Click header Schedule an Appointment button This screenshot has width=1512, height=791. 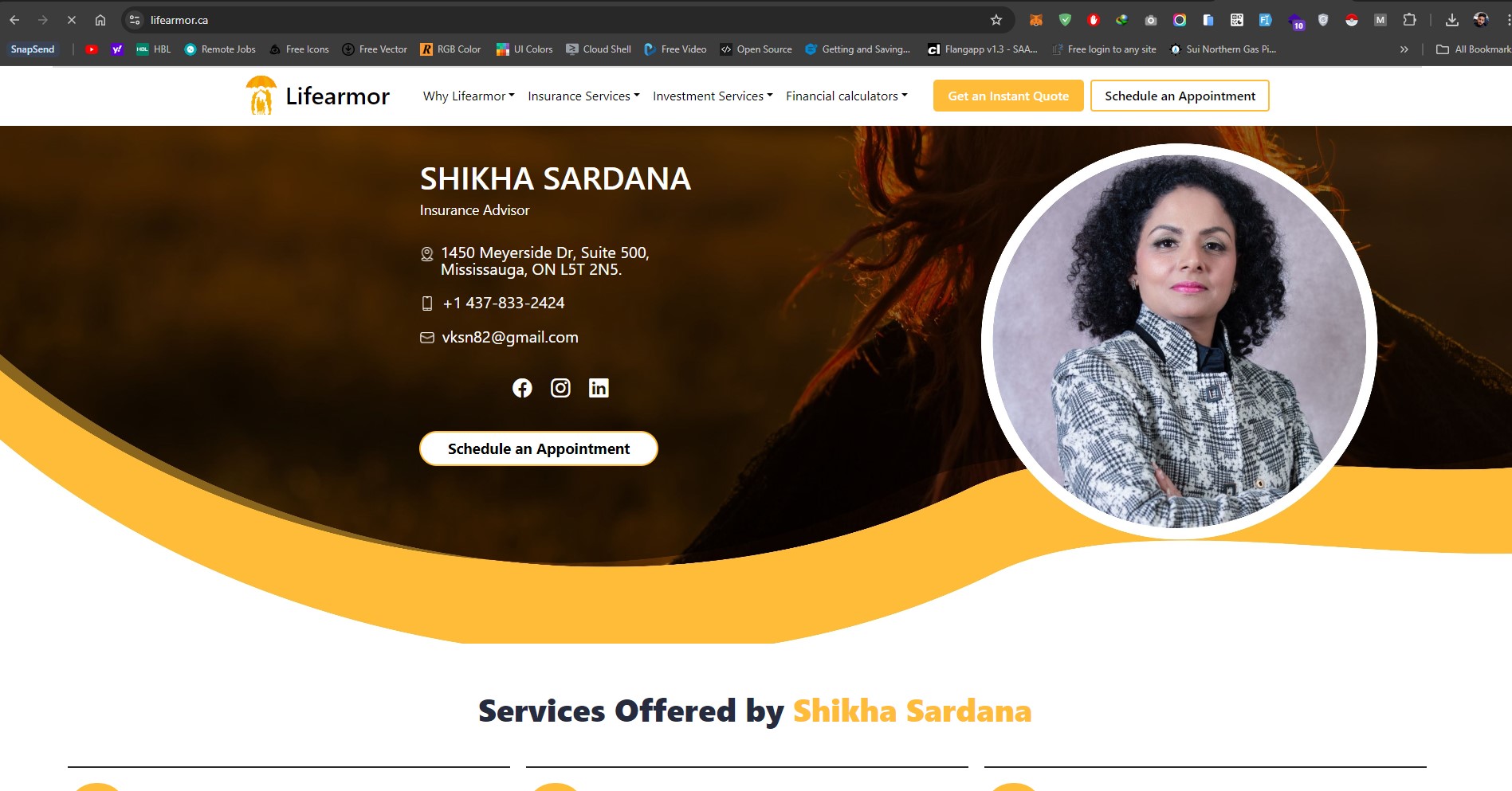click(1180, 96)
